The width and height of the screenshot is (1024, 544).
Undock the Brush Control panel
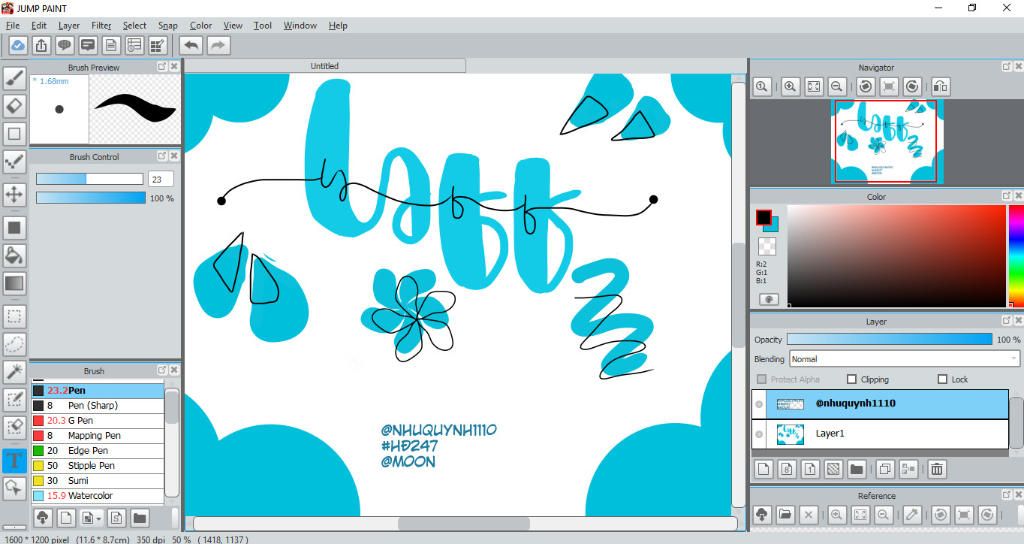point(162,156)
